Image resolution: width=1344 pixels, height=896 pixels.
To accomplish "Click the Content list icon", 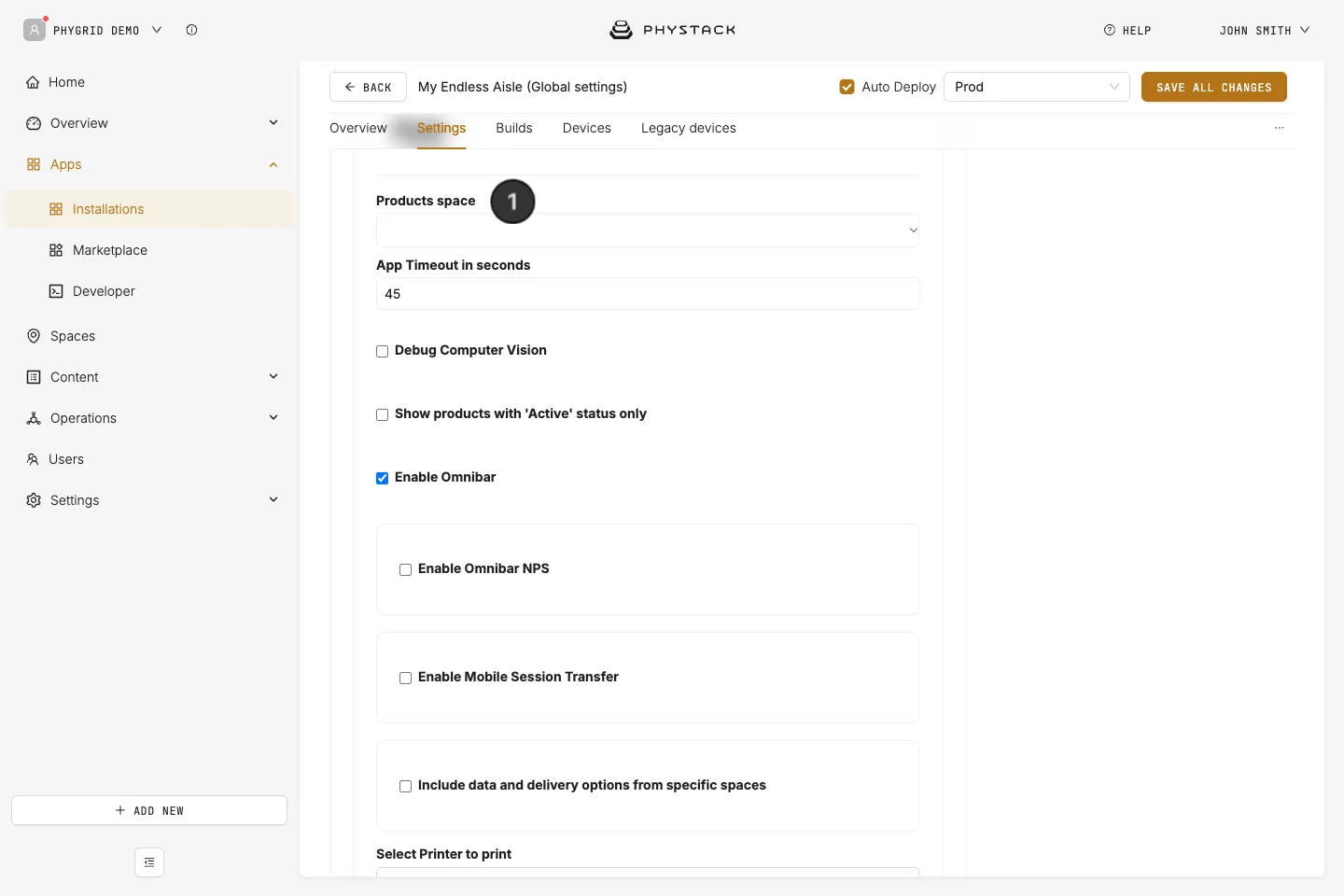I will [34, 377].
